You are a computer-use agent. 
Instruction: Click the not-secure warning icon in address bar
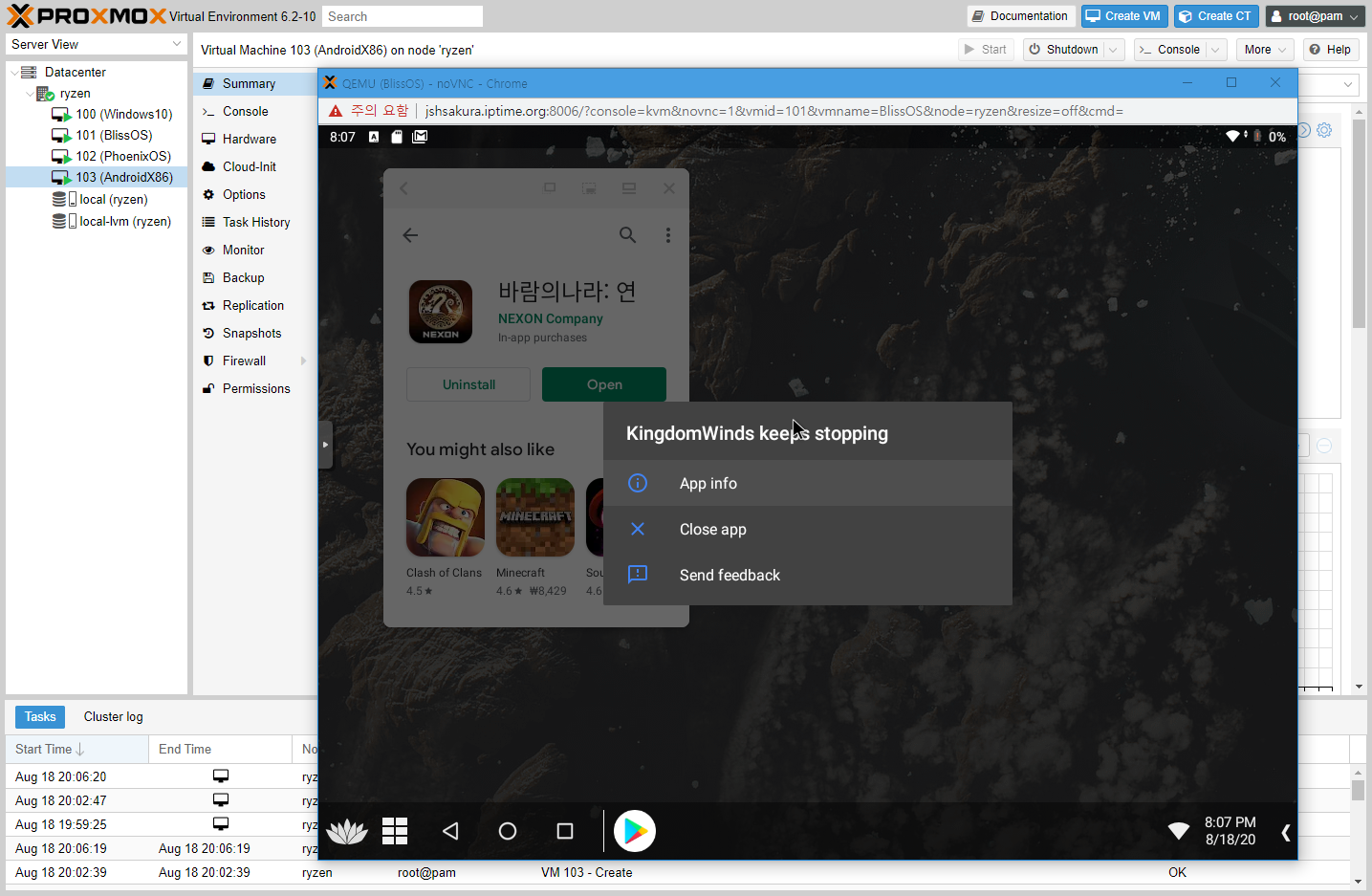click(336, 111)
